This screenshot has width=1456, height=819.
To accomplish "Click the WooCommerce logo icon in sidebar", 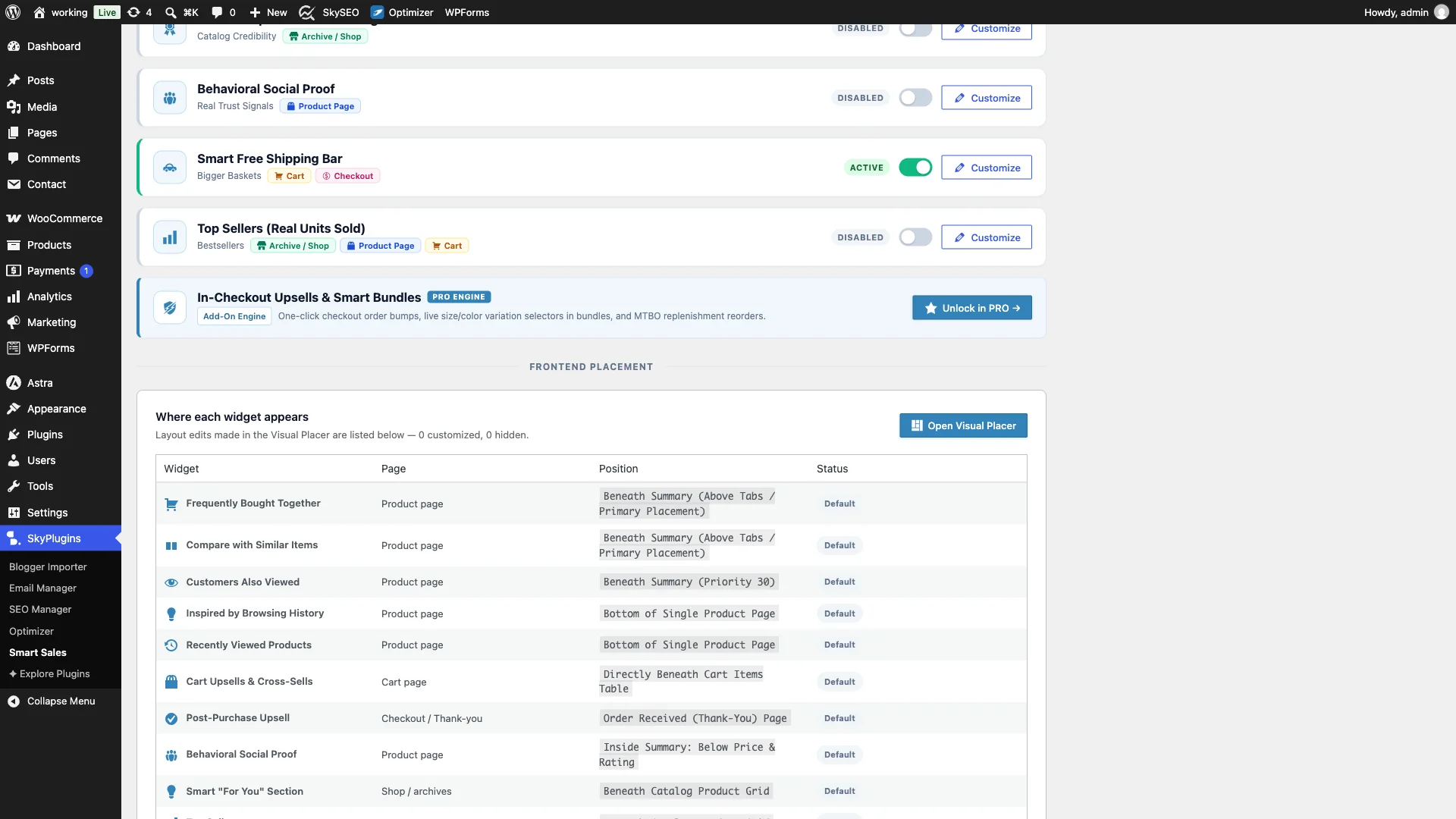I will click(x=14, y=218).
